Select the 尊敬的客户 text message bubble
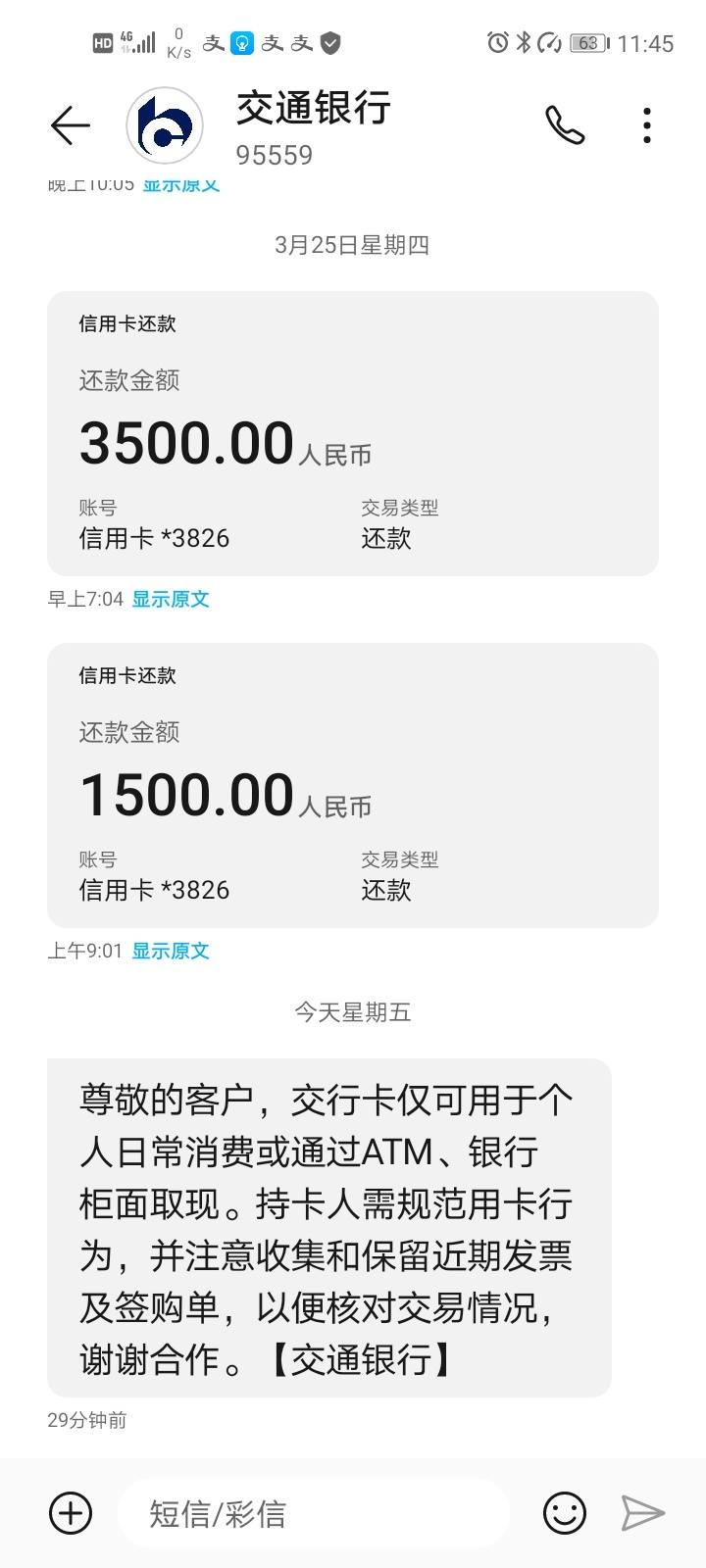This screenshot has width=706, height=1568. (329, 1228)
